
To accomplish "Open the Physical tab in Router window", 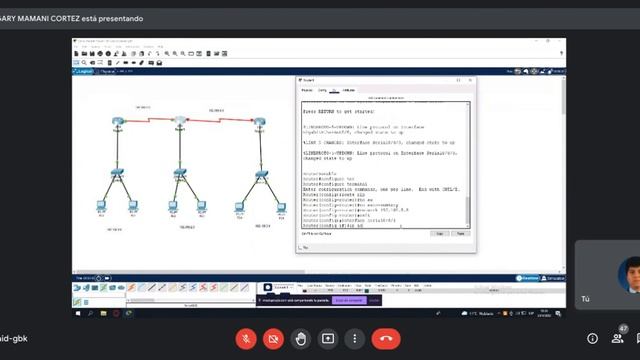I will (307, 90).
